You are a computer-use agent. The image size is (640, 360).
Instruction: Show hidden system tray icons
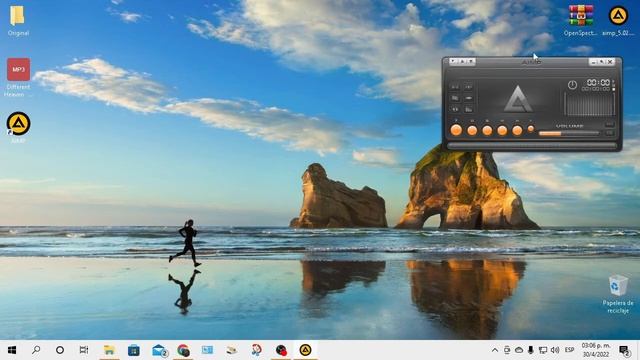tap(495, 350)
